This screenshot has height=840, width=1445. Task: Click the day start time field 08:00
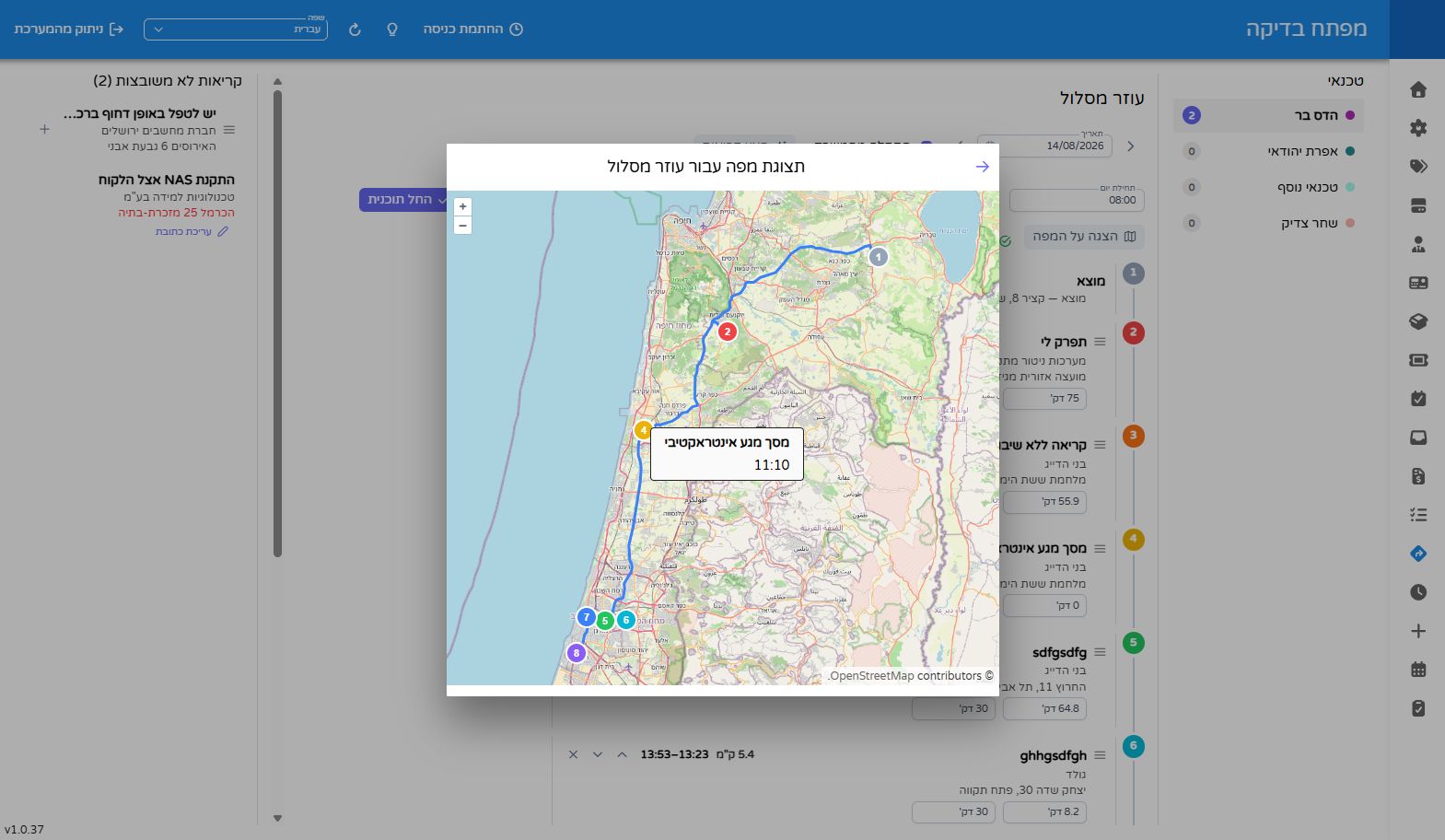point(1077,200)
